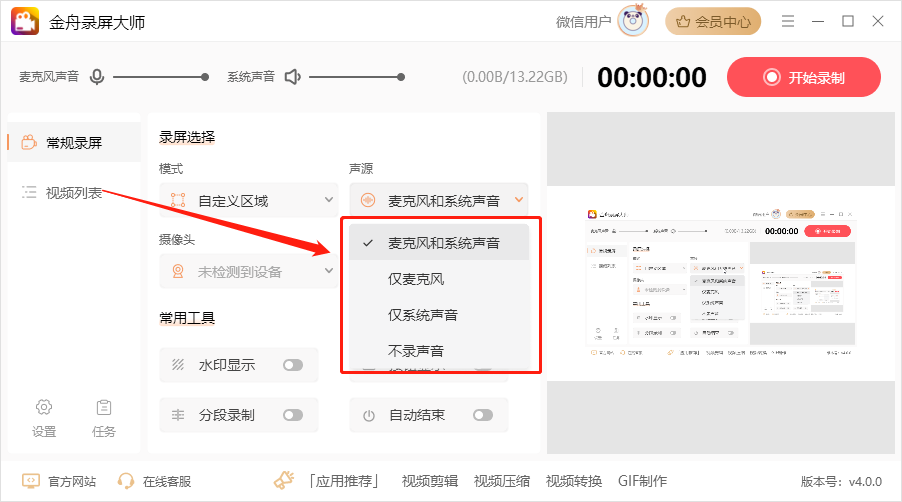The height and width of the screenshot is (502, 902).
Task: Open the hamburger menu icon
Action: [x=788, y=21]
